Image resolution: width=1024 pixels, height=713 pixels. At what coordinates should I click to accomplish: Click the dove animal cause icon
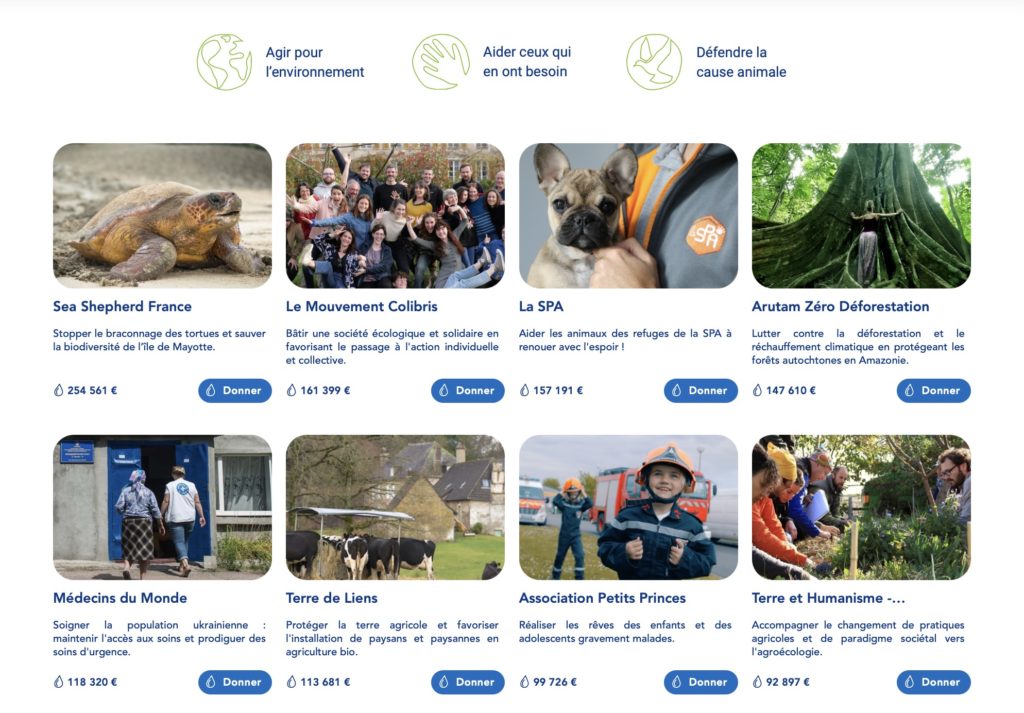coord(654,62)
